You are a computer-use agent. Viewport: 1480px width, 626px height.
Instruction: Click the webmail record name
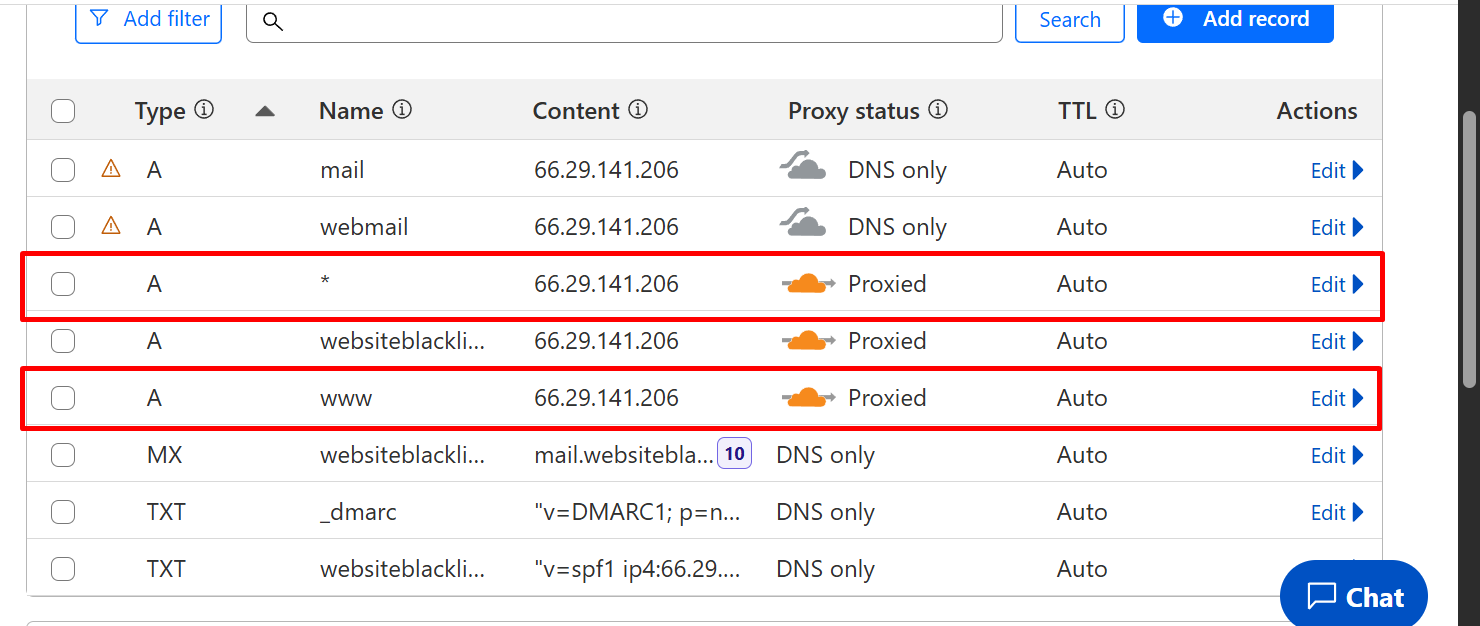[364, 227]
